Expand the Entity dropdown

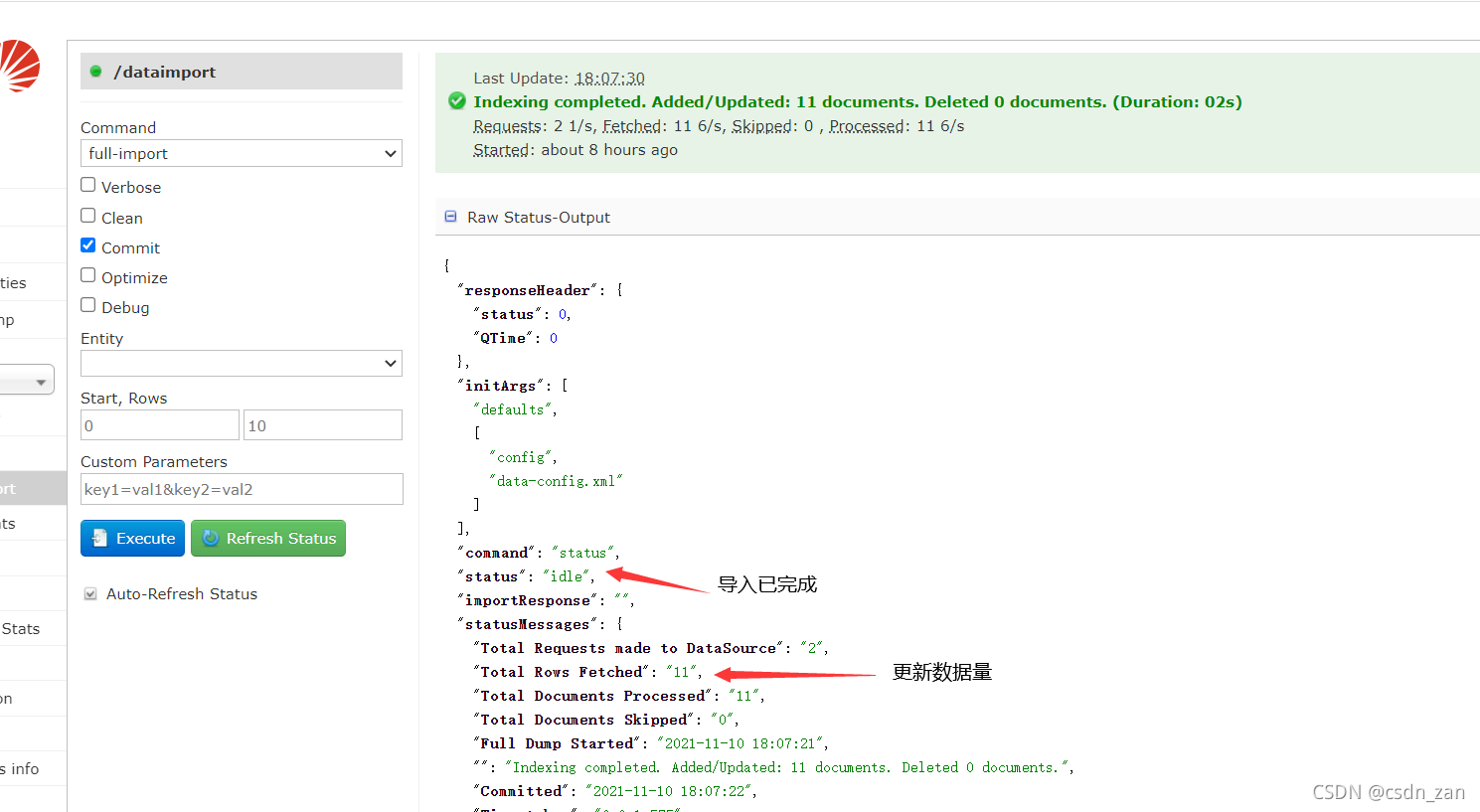[242, 364]
